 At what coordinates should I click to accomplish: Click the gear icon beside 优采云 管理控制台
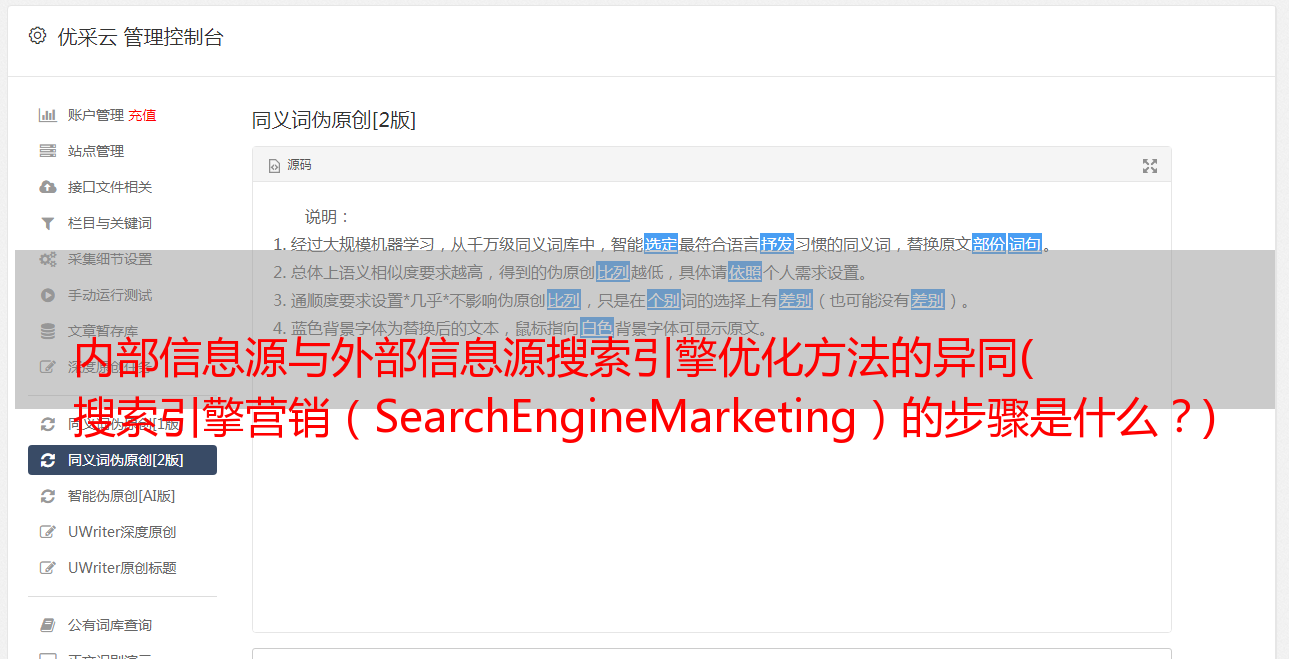tap(37, 36)
